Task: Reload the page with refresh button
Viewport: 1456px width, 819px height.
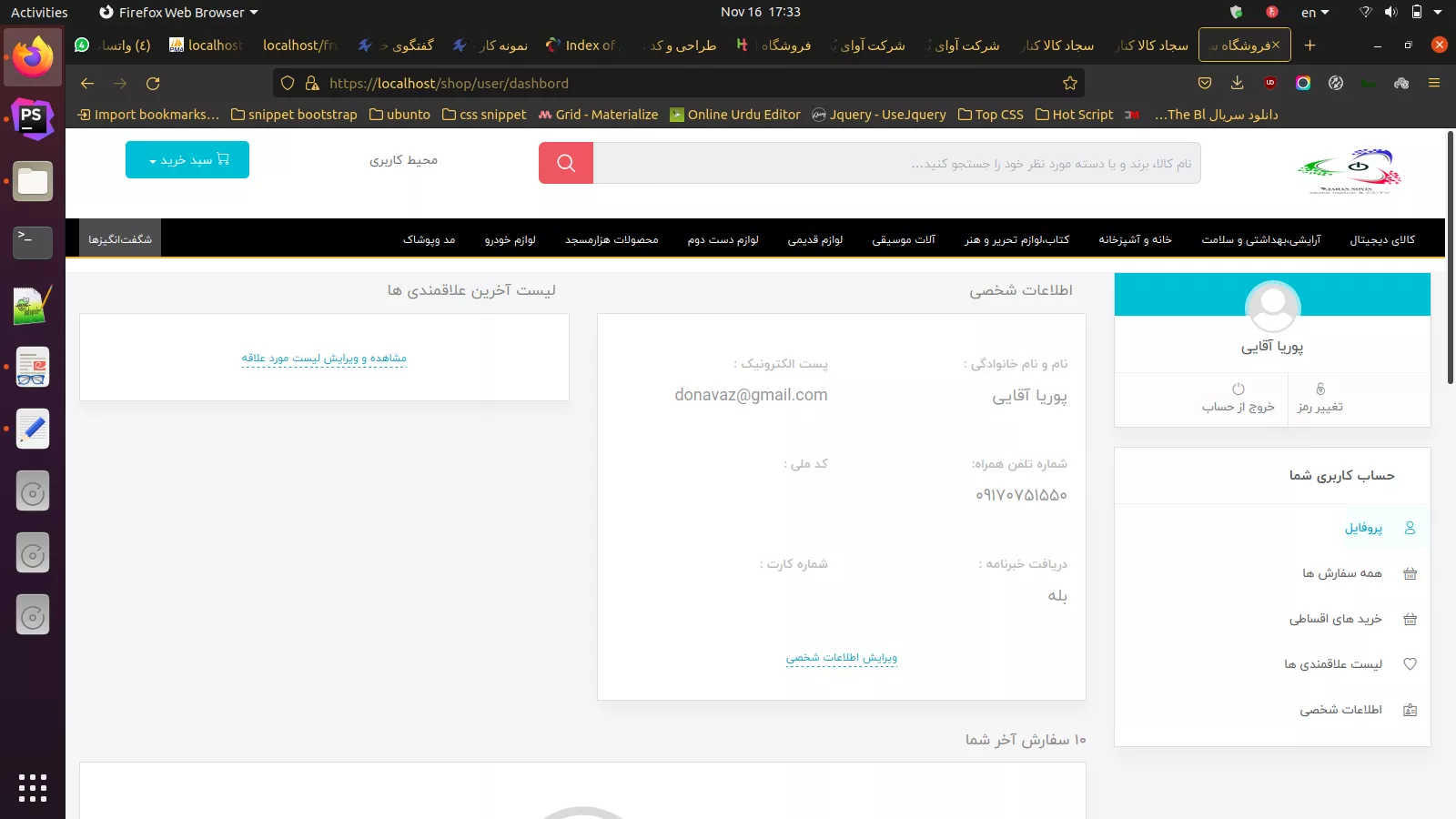Action: click(x=153, y=83)
